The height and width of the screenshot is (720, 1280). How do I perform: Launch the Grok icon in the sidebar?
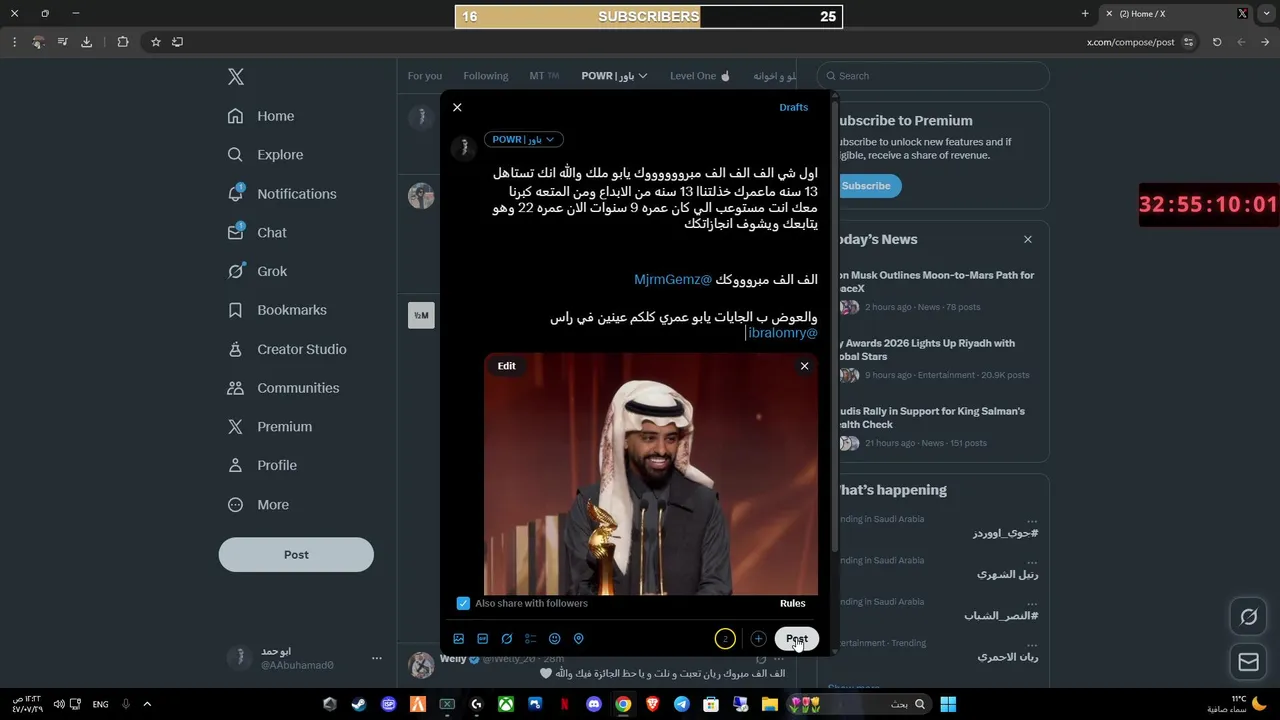tap(235, 271)
